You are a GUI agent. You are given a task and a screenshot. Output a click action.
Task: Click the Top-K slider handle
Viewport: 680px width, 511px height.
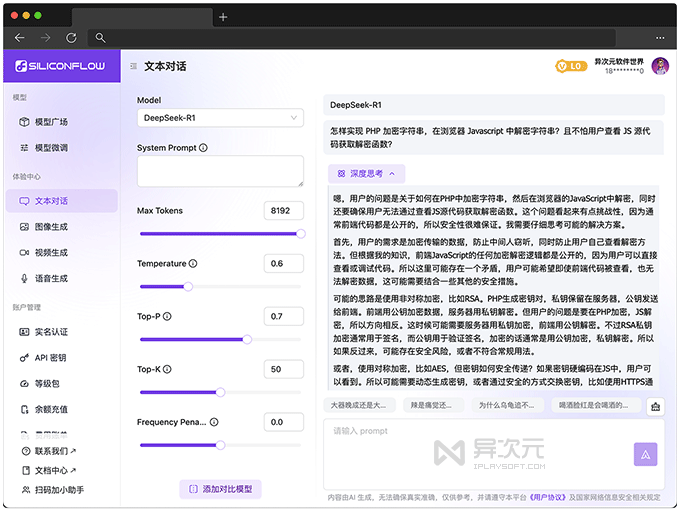point(220,393)
